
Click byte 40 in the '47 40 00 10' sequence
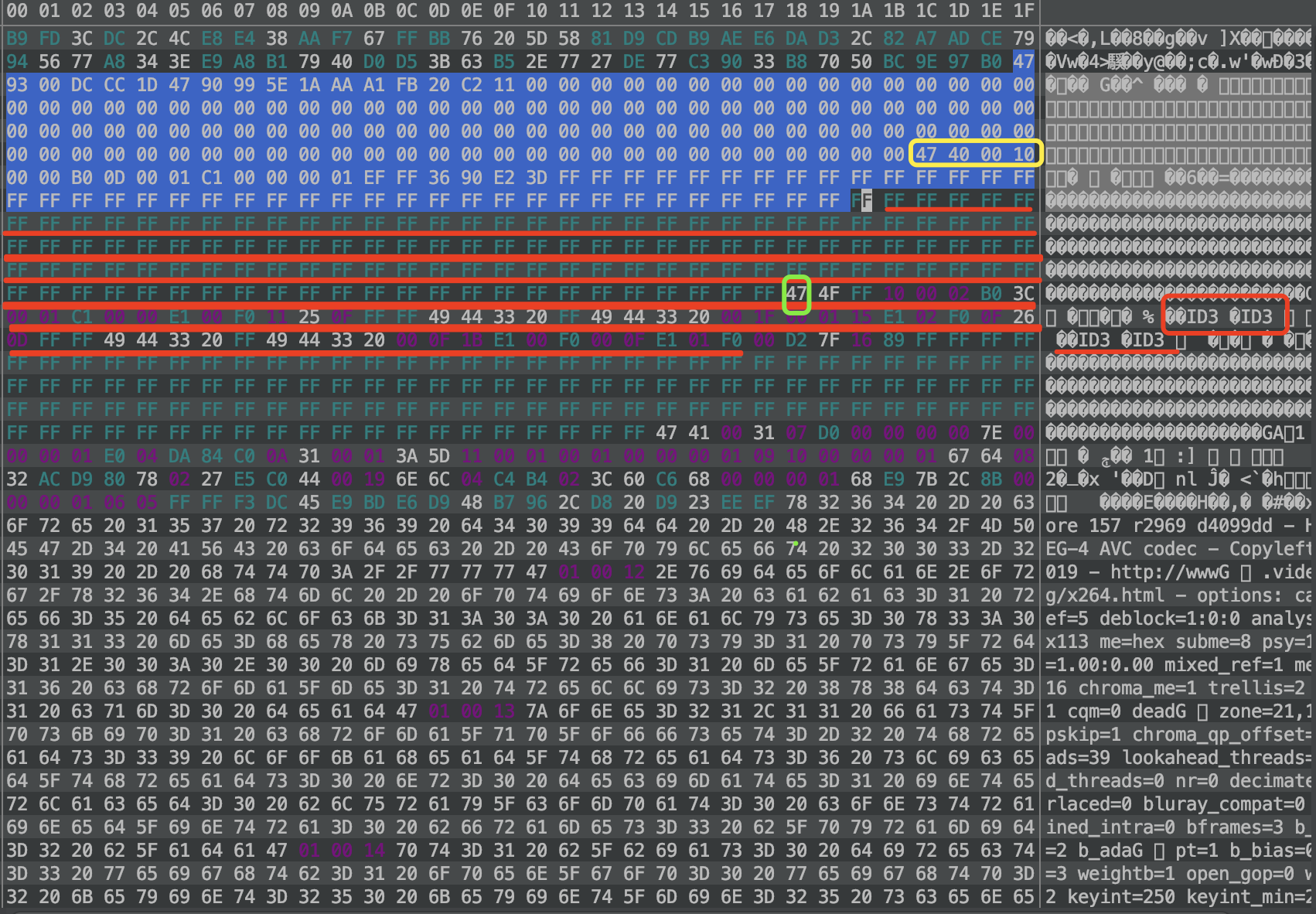point(959,155)
